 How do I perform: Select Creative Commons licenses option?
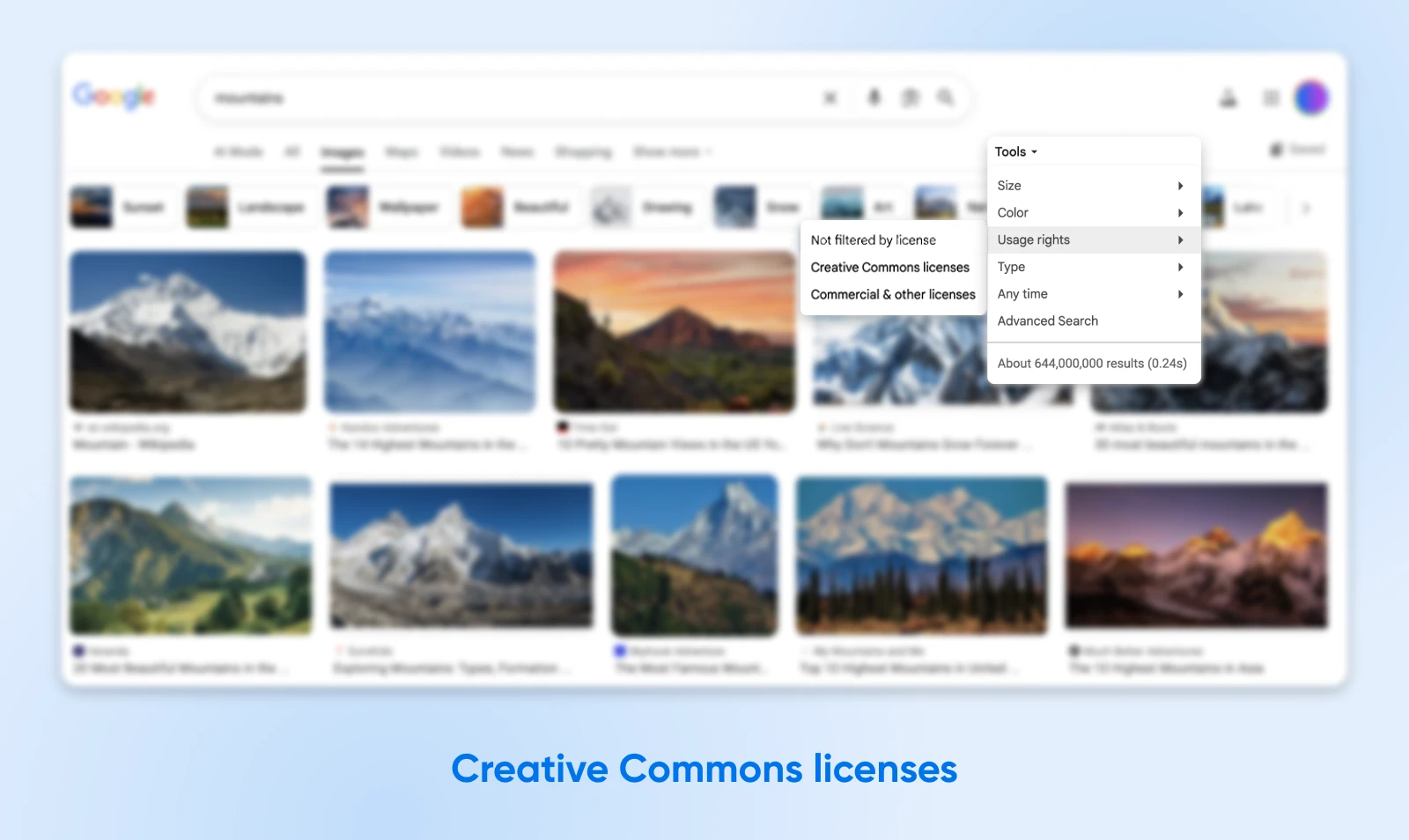coord(889,268)
